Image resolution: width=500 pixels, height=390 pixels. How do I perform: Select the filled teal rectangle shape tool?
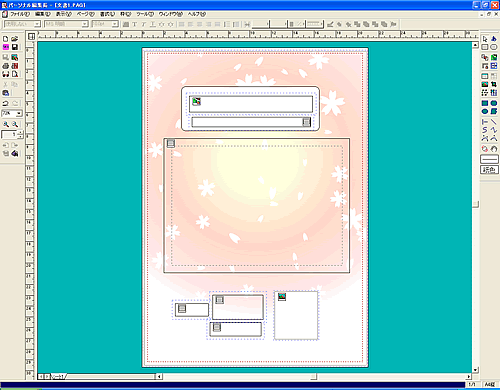[x=485, y=103]
